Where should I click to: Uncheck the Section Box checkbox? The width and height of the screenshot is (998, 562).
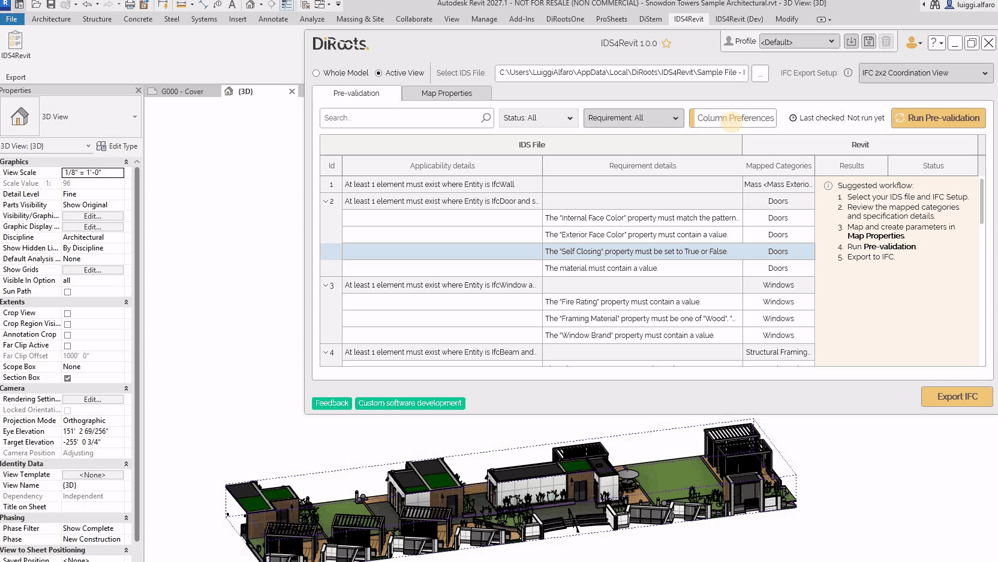(x=67, y=378)
